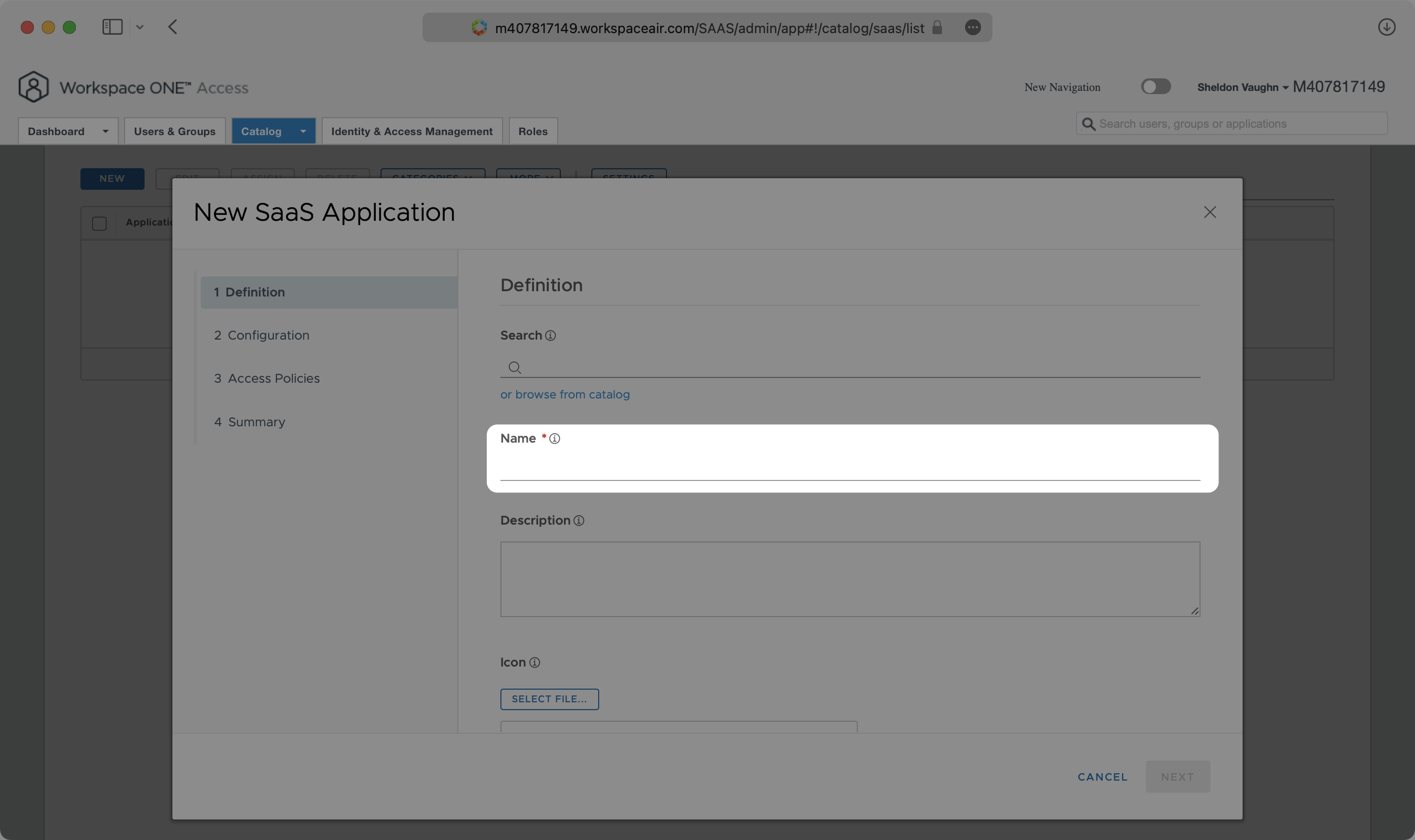Click the info icon next to Icon label
This screenshot has height=840, width=1415.
point(534,662)
